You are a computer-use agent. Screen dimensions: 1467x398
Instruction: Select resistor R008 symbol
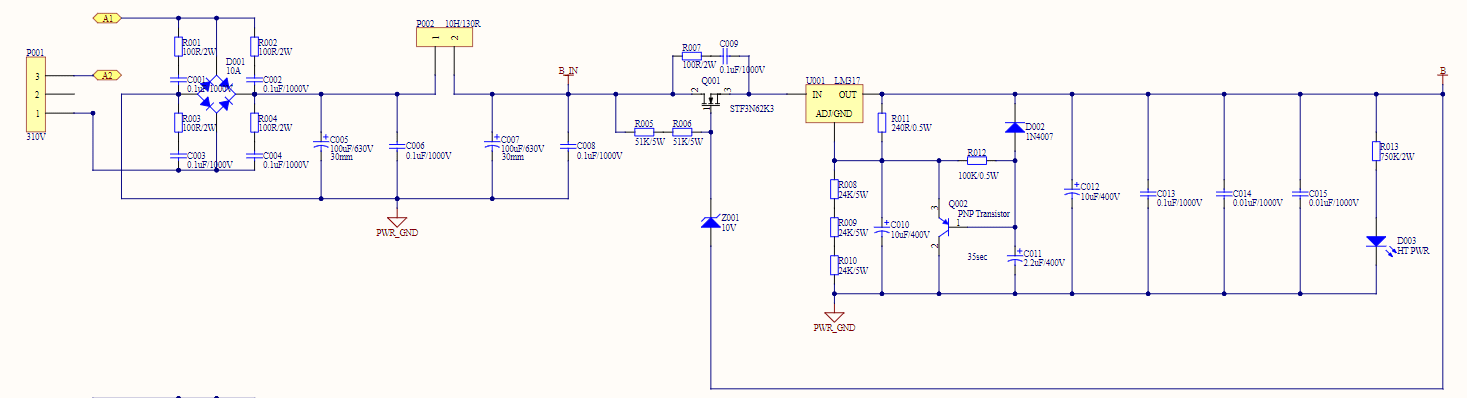tap(833, 189)
